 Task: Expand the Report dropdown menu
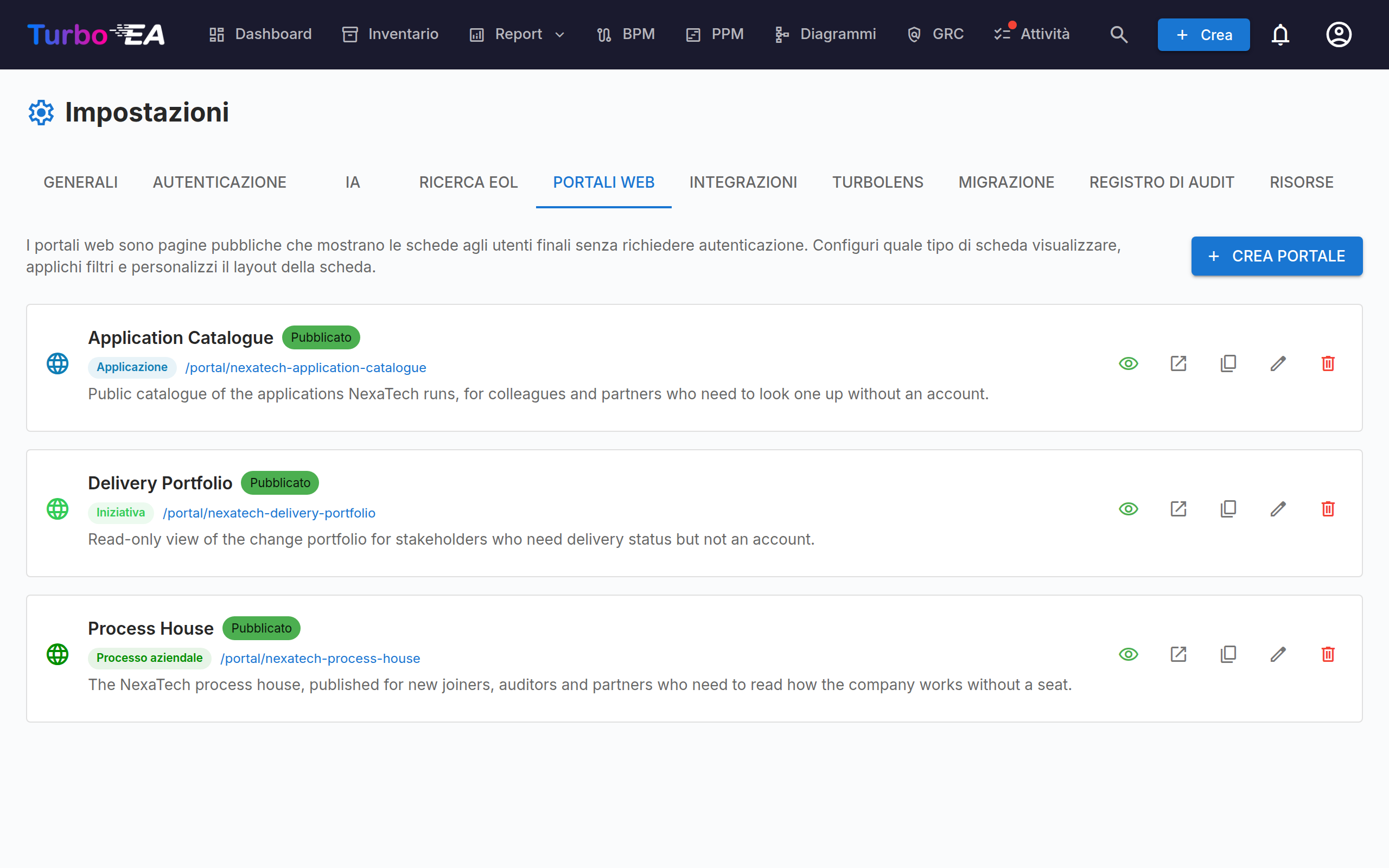coord(518,34)
